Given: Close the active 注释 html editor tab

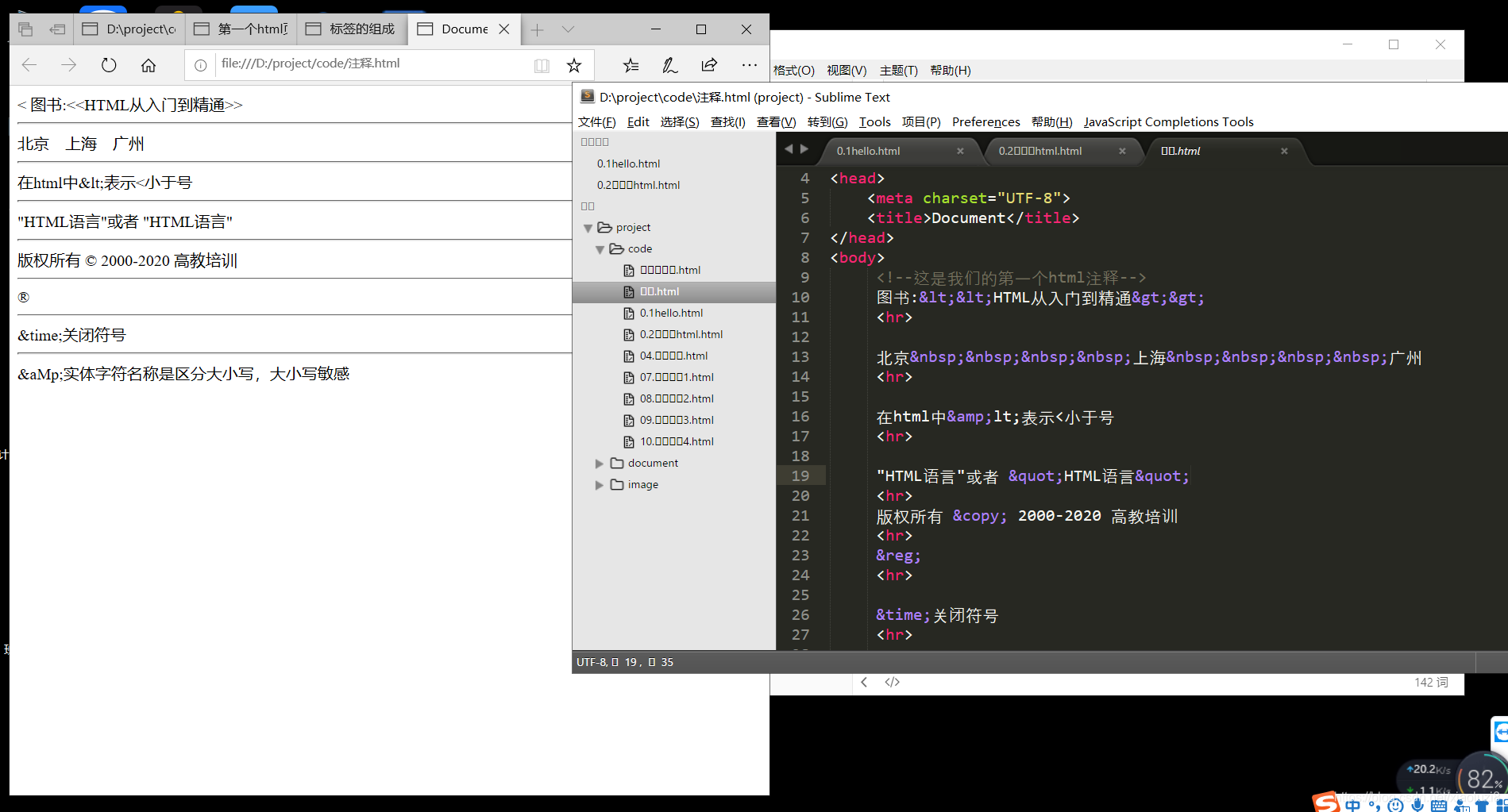Looking at the screenshot, I should [1284, 151].
